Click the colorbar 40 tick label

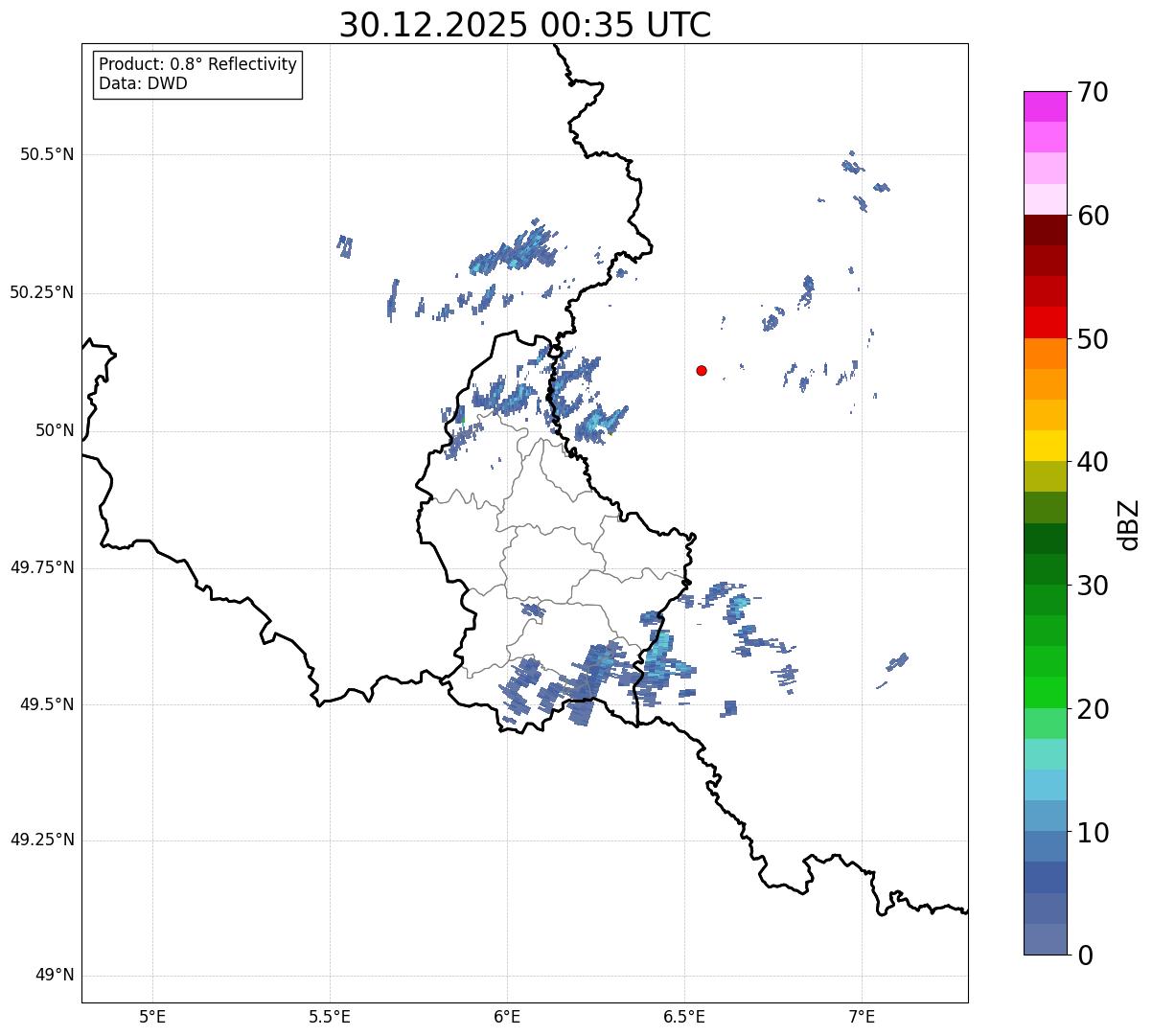pyautogui.click(x=1093, y=462)
